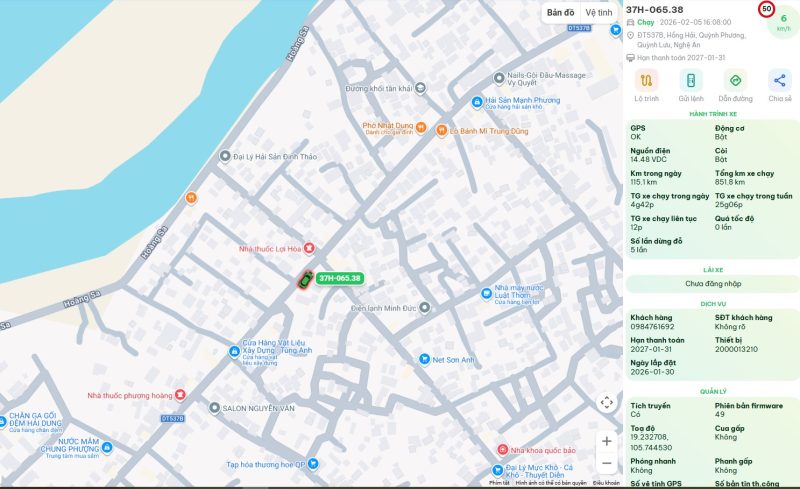Viewport: 800px width, 489px height.
Task: Open map camera pan control
Action: [x=606, y=402]
